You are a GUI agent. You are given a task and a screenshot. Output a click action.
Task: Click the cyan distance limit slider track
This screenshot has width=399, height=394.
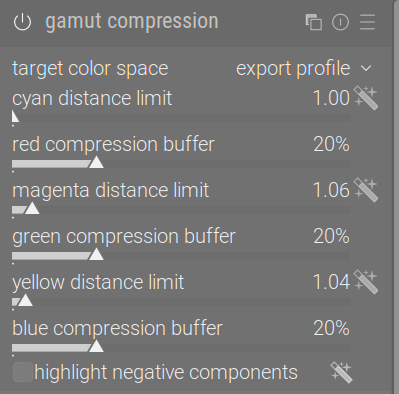181,118
